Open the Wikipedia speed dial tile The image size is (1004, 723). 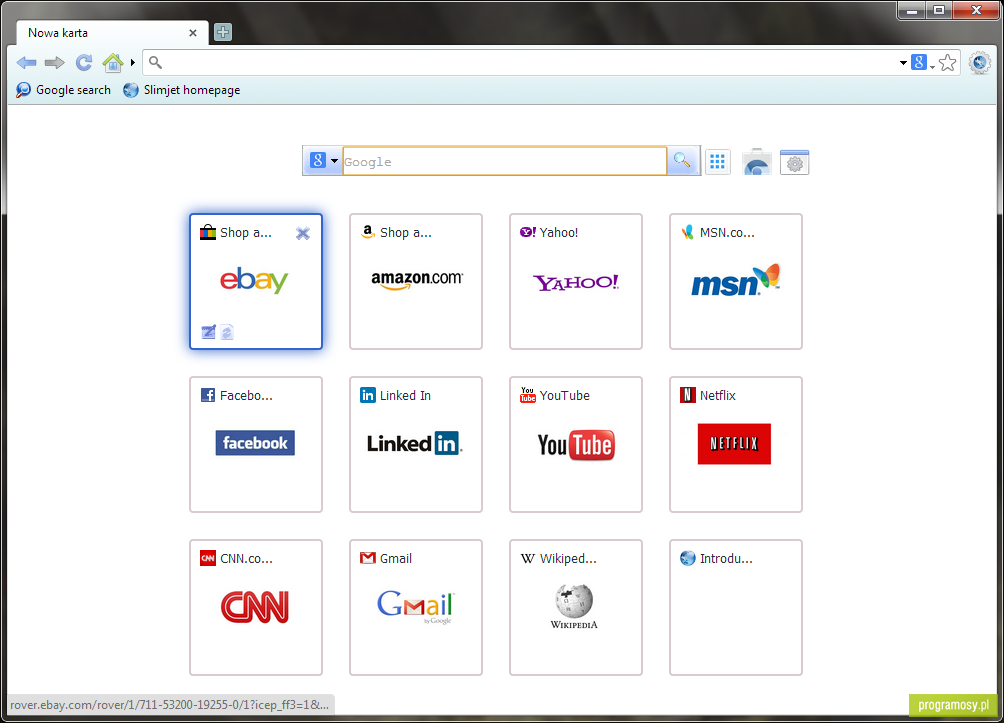pos(576,607)
